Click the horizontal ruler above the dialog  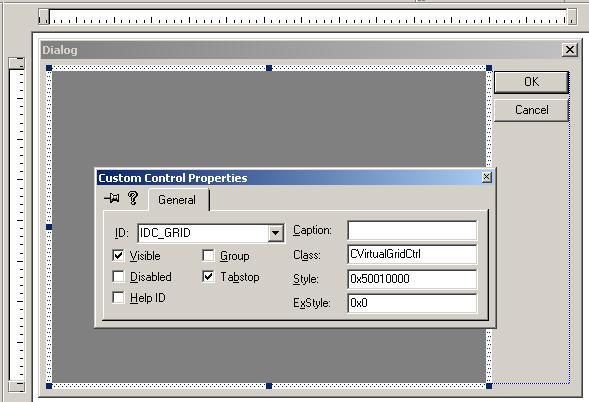307,17
